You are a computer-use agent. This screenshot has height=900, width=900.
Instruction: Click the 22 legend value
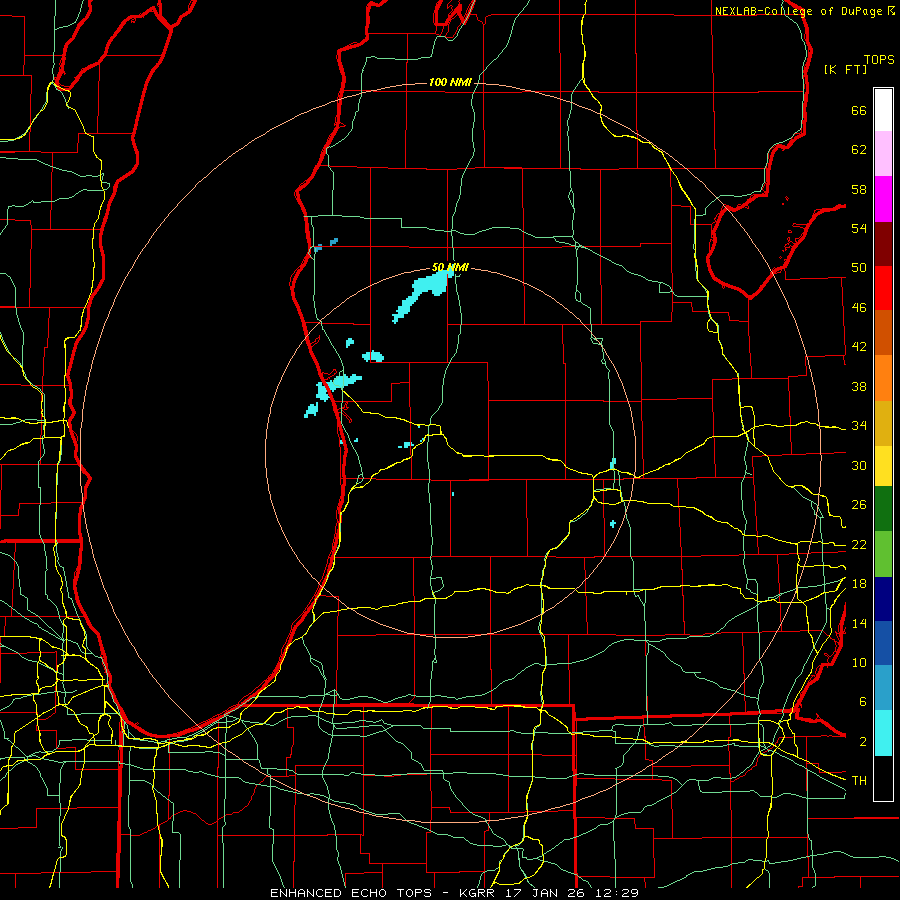coord(859,544)
